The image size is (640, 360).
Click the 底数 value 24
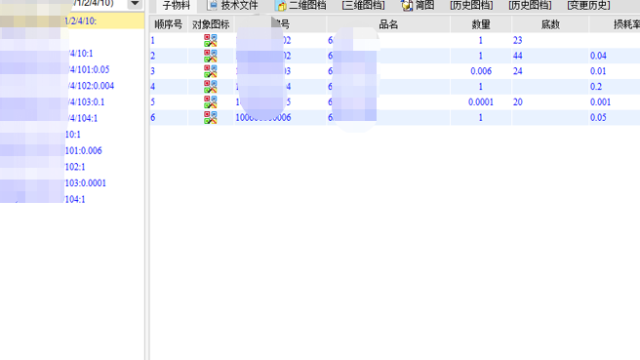coord(518,71)
